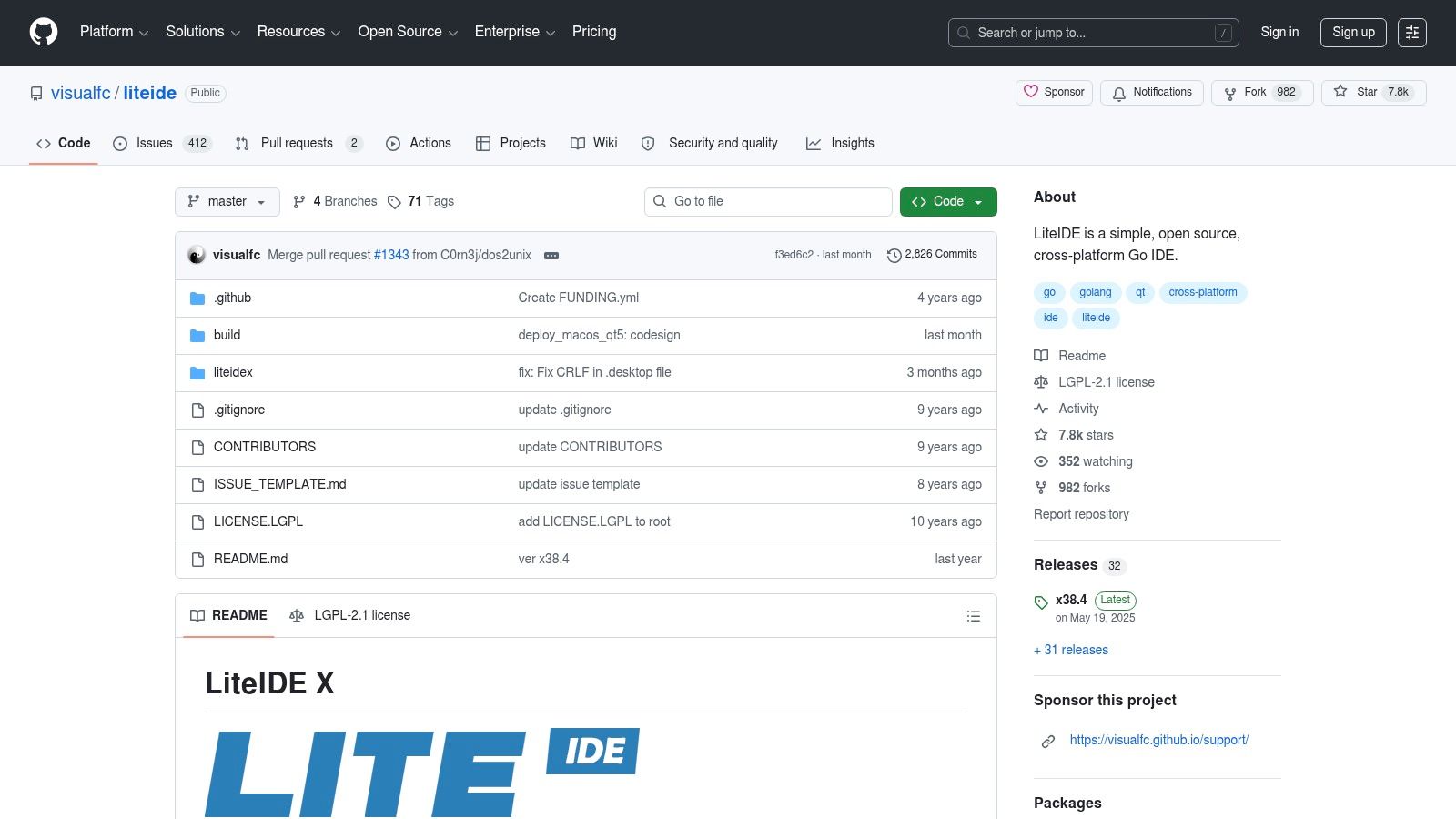Open the green Code dropdown
This screenshot has height=819, width=1456.
(x=948, y=202)
